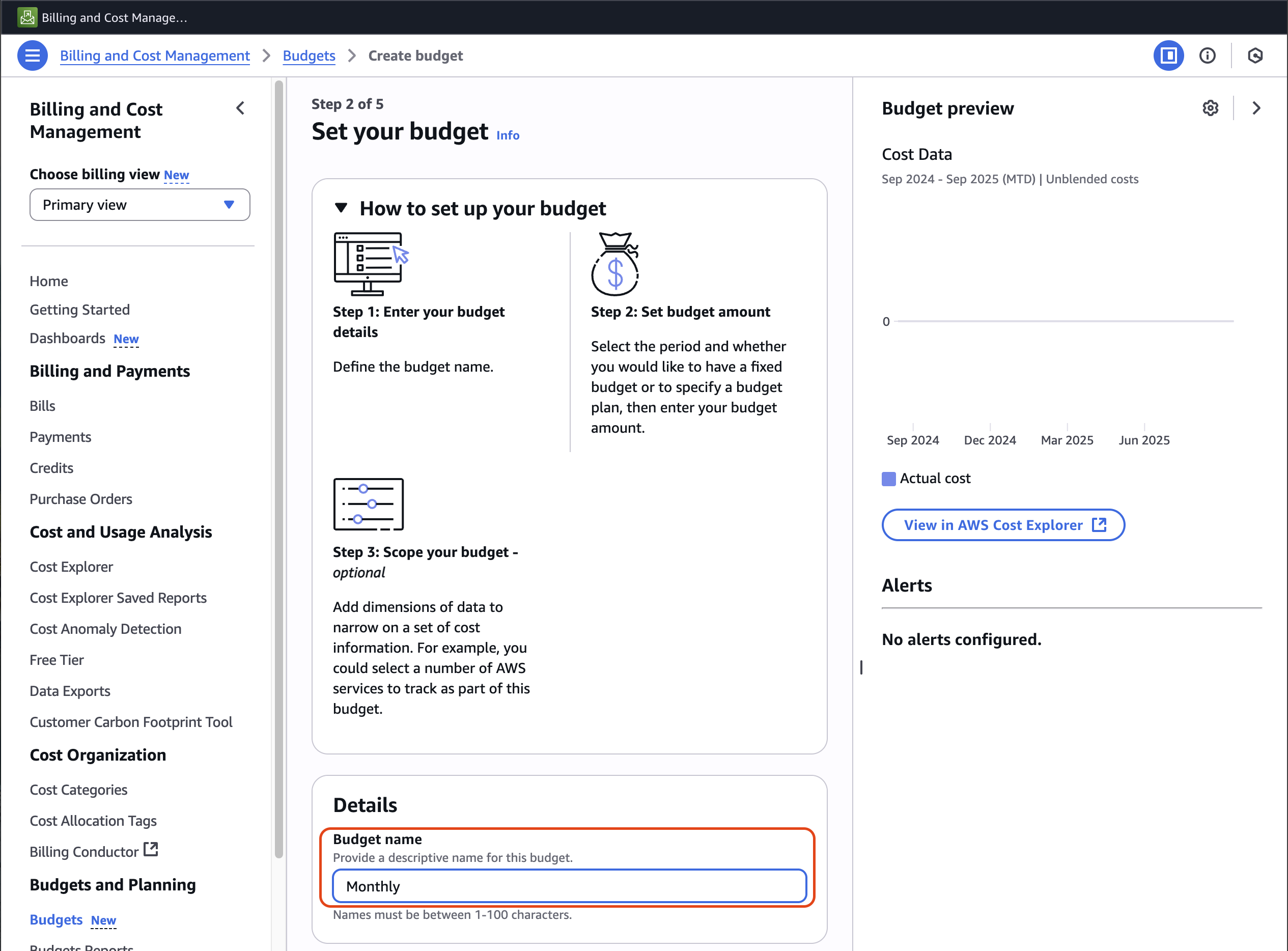
Task: Collapse Budget preview panel with right chevron
Action: point(1256,108)
